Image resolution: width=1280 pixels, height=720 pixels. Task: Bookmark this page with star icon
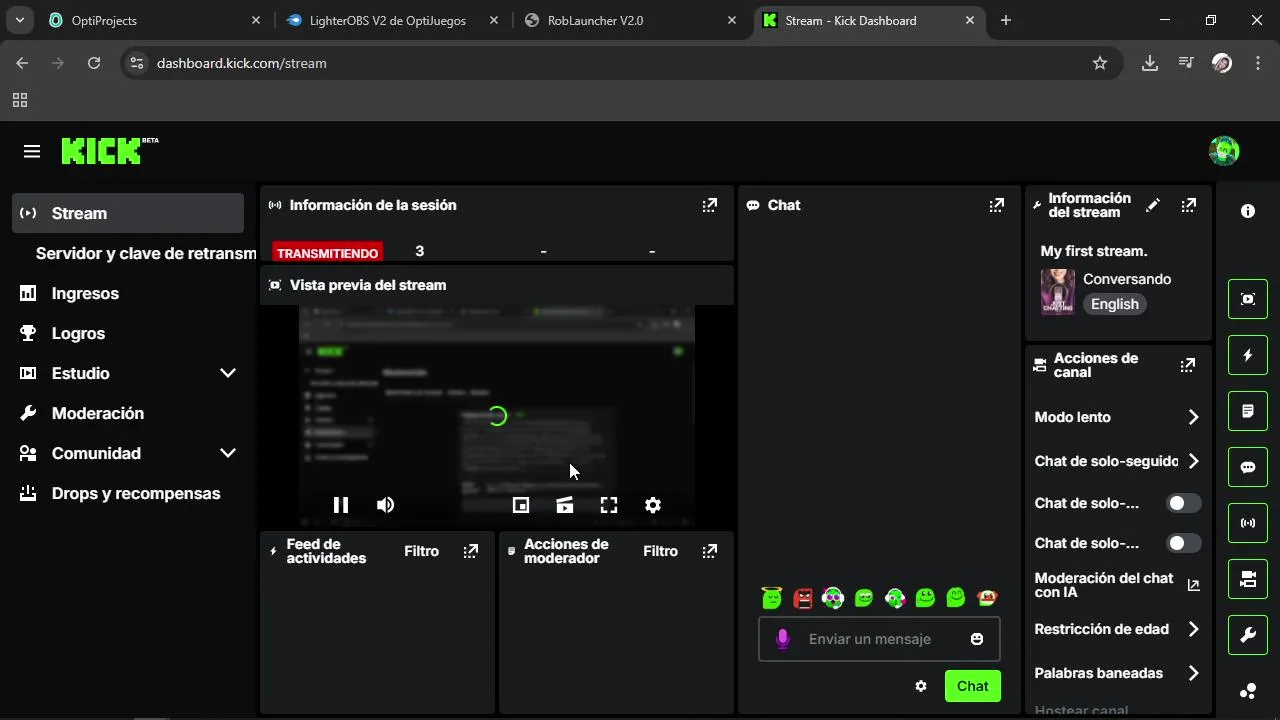pyautogui.click(x=1100, y=63)
